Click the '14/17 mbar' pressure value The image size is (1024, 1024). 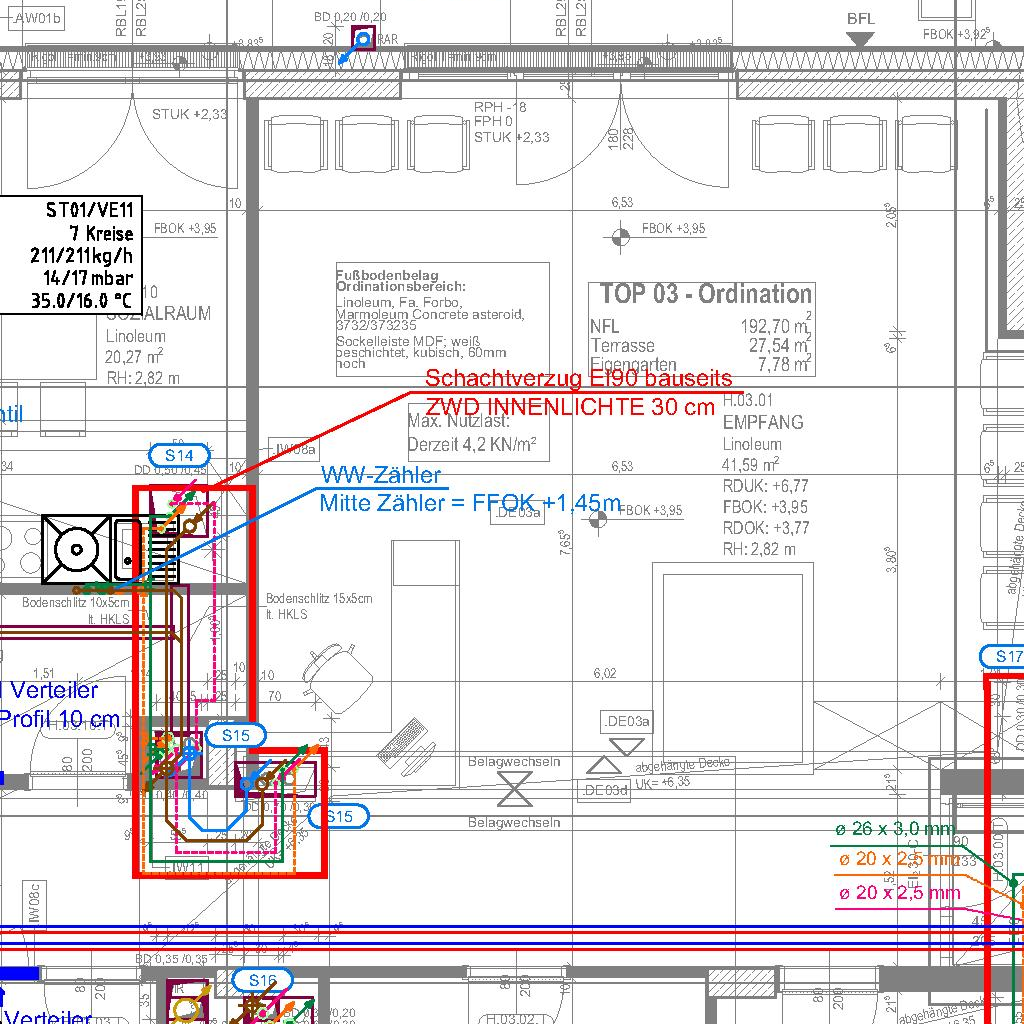[x=88, y=278]
